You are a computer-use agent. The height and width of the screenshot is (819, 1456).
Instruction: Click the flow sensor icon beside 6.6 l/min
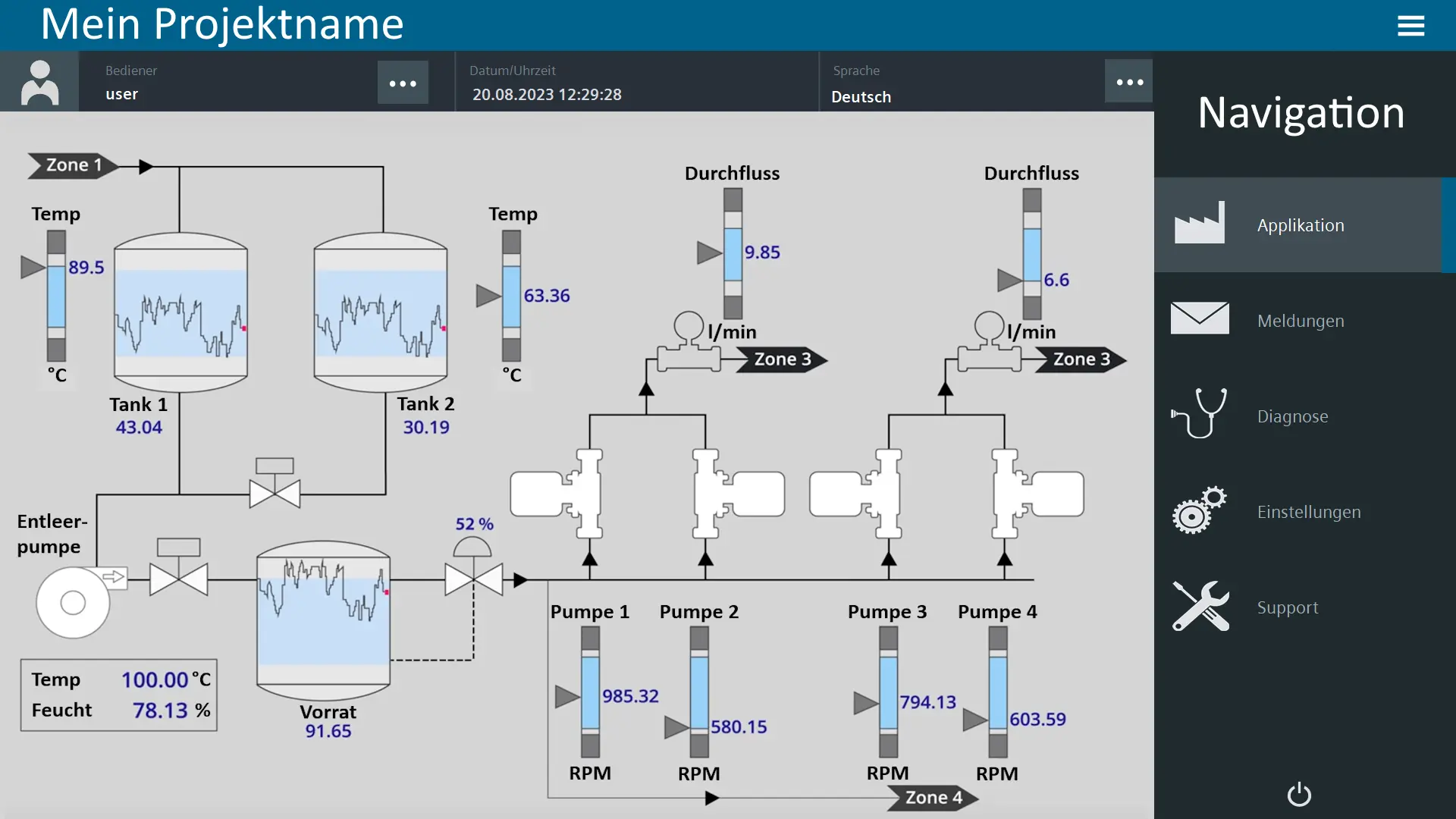pyautogui.click(x=989, y=342)
